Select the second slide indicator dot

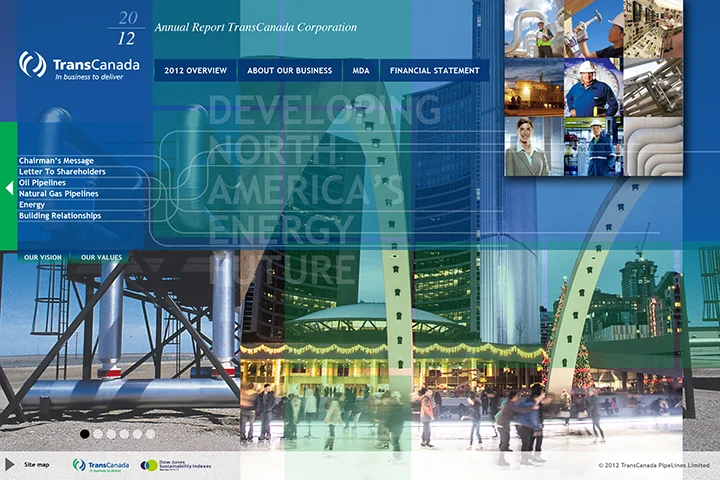click(x=98, y=434)
